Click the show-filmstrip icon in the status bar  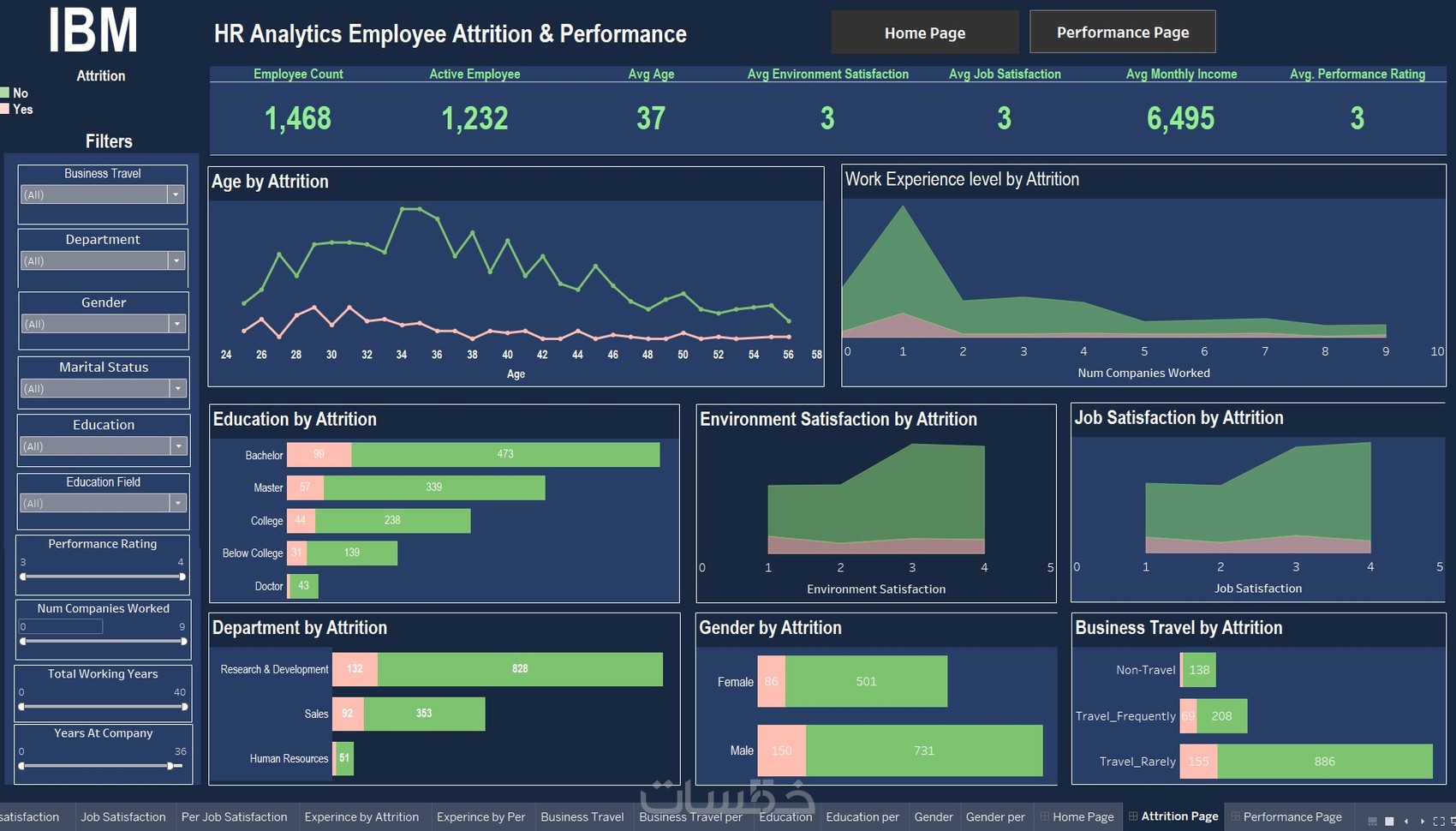1374,821
